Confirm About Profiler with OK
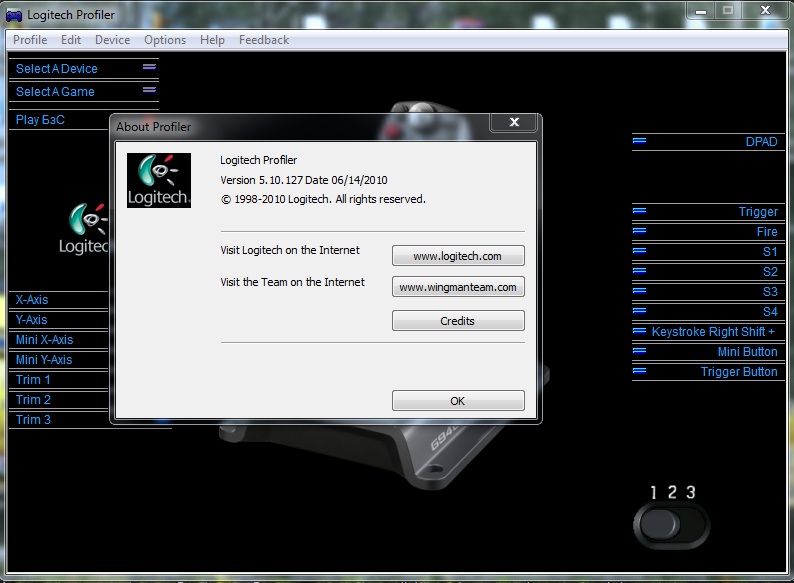This screenshot has width=794, height=583. point(458,401)
